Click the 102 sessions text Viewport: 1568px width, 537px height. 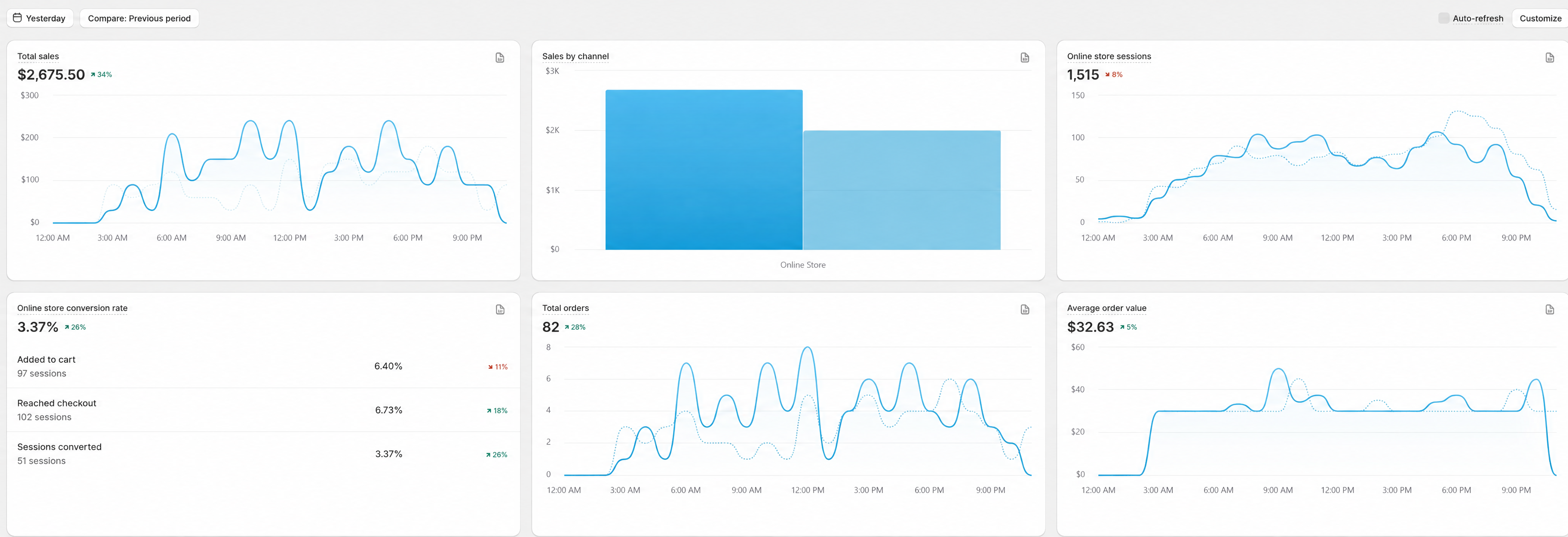(44, 417)
